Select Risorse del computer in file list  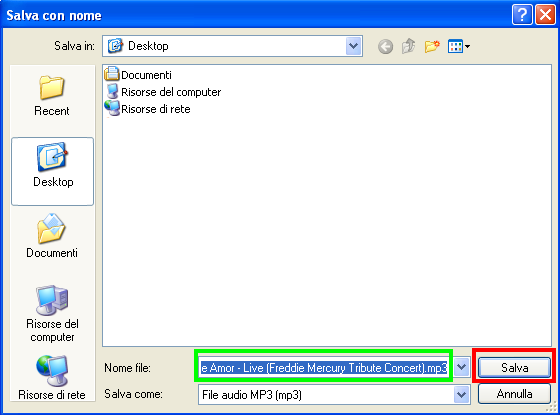coord(163,92)
